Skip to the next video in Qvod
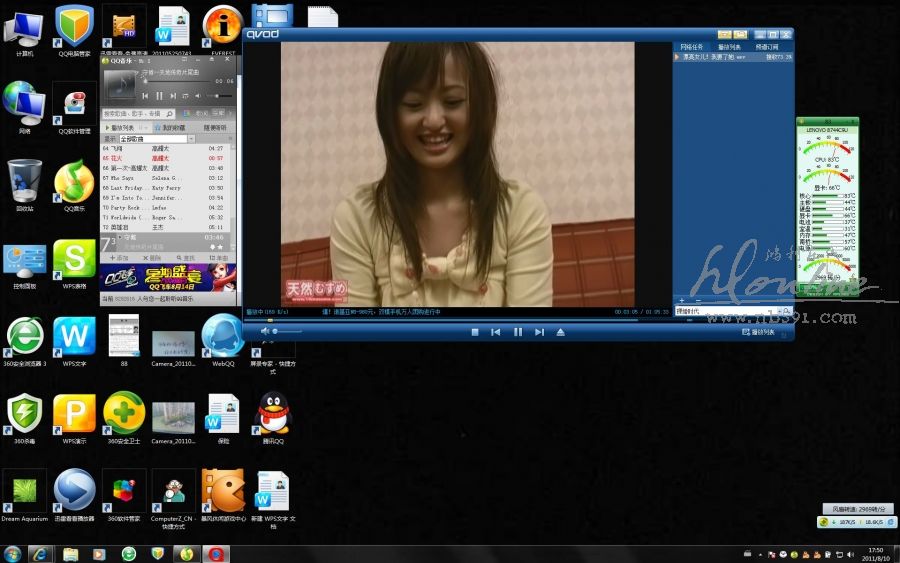The height and width of the screenshot is (563, 900). [x=539, y=332]
